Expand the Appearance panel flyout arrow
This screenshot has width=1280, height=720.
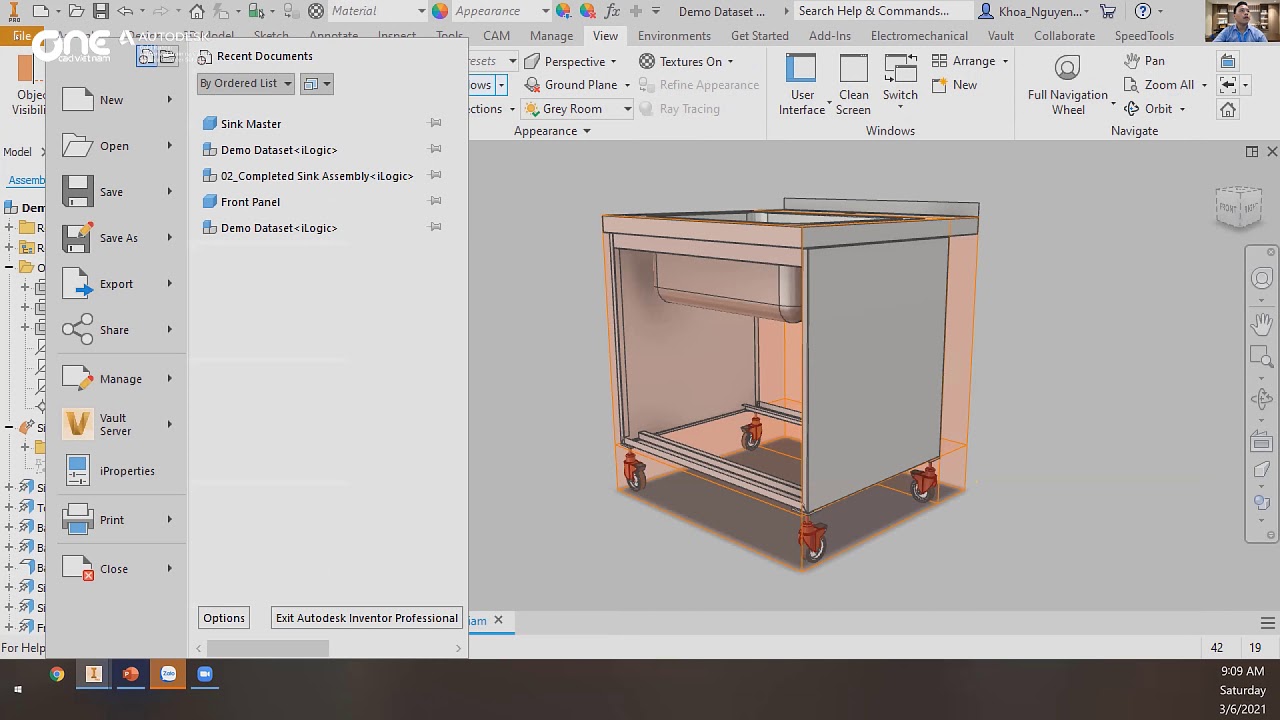click(x=587, y=131)
